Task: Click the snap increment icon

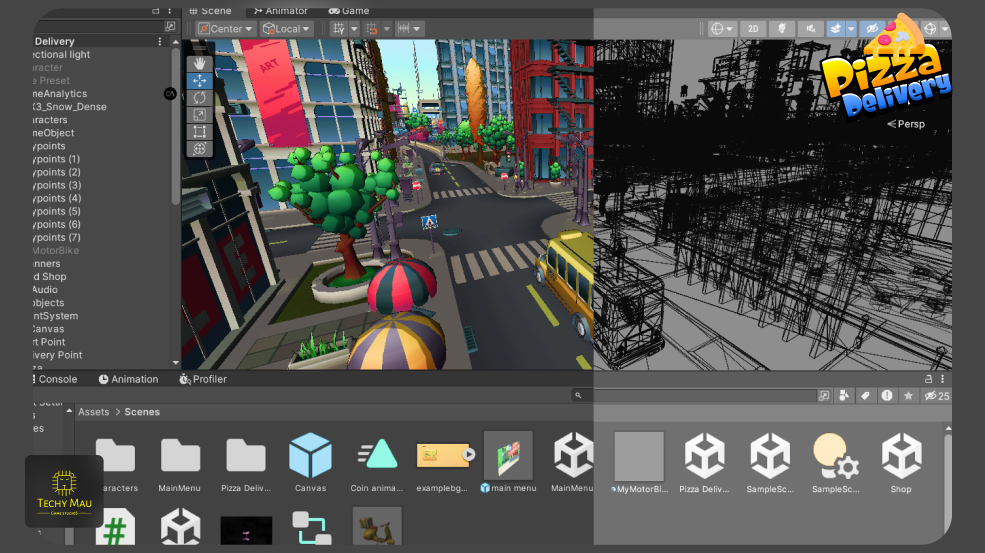Action: [x=371, y=28]
